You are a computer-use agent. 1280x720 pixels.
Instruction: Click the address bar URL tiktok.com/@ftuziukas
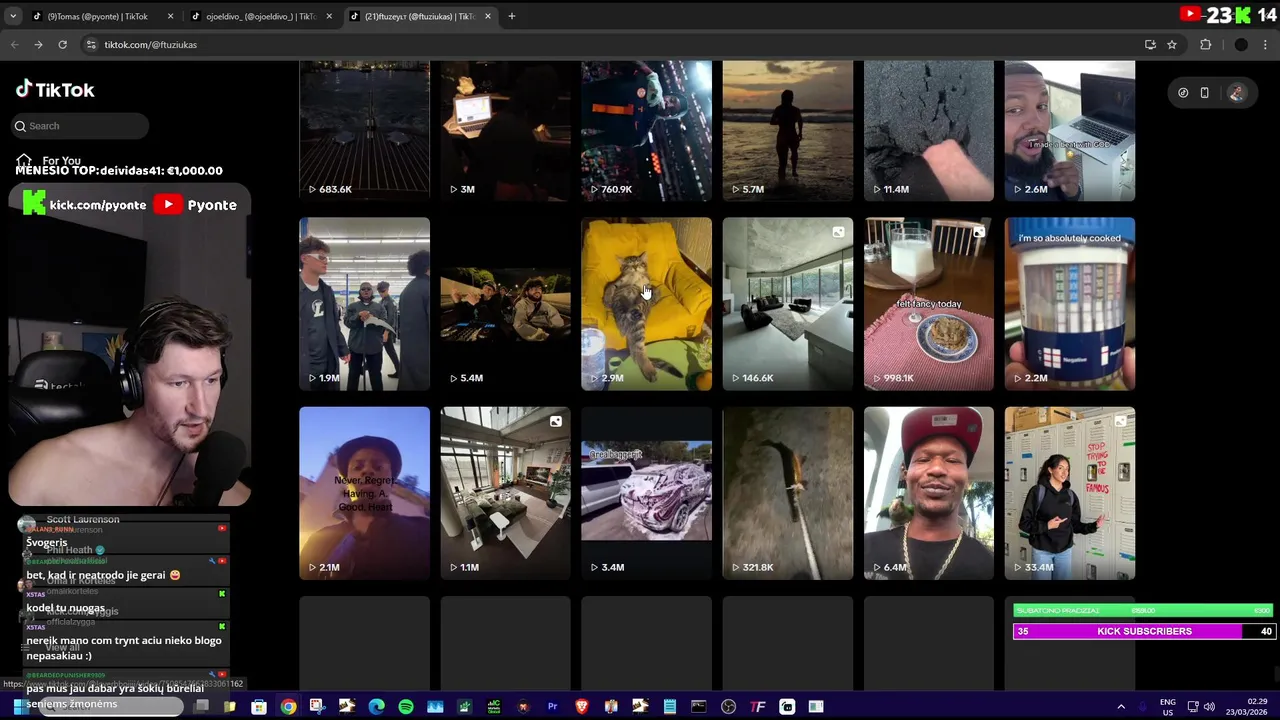150,44
